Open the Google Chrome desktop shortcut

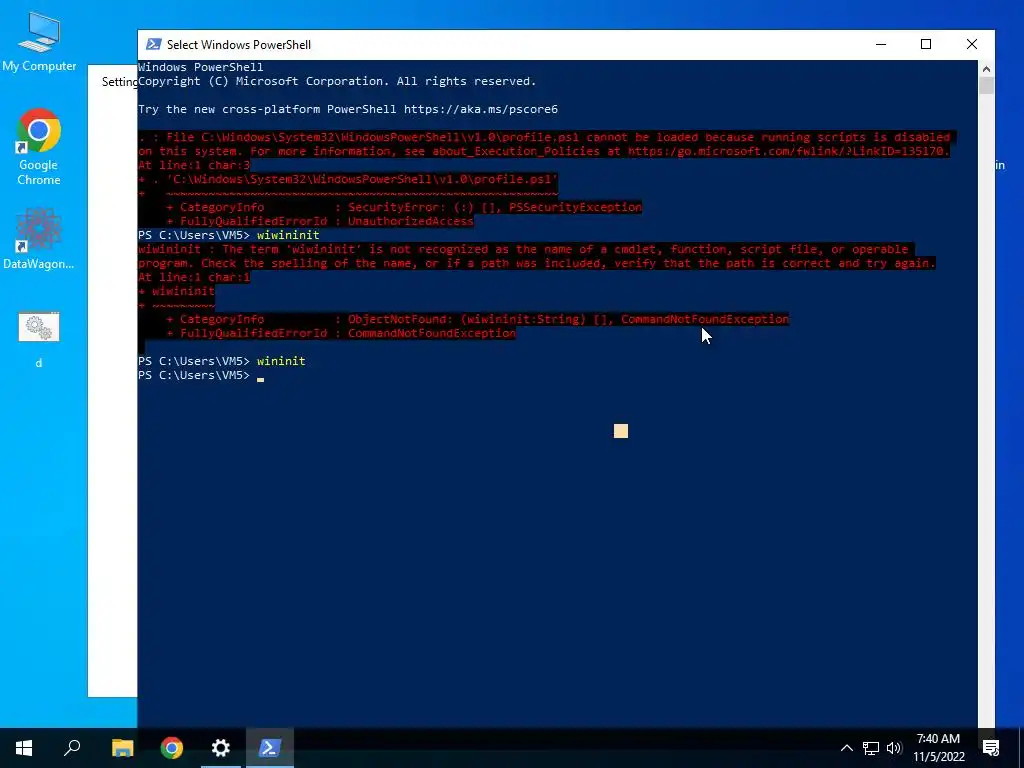(39, 147)
